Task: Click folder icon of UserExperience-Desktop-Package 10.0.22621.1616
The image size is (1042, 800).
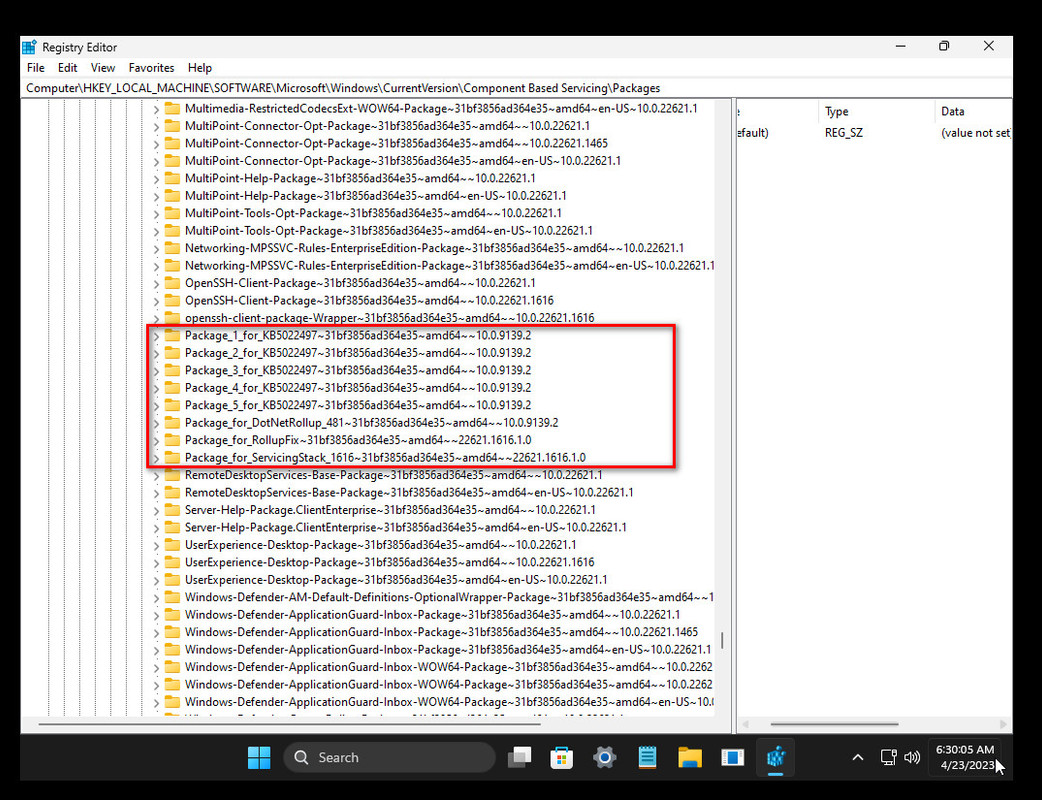Action: 172,562
